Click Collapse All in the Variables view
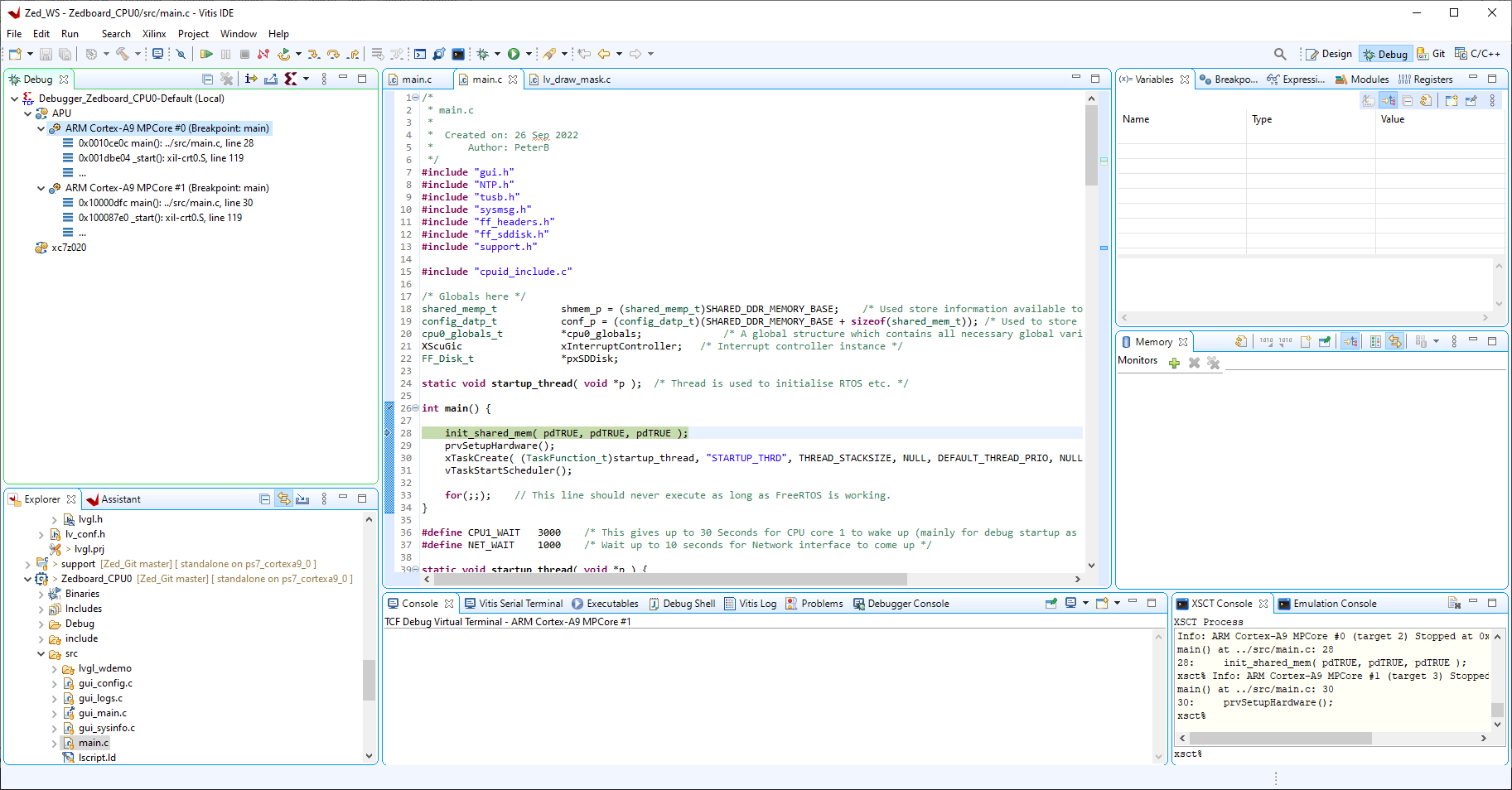Viewport: 1512px width, 790px height. (x=1408, y=100)
